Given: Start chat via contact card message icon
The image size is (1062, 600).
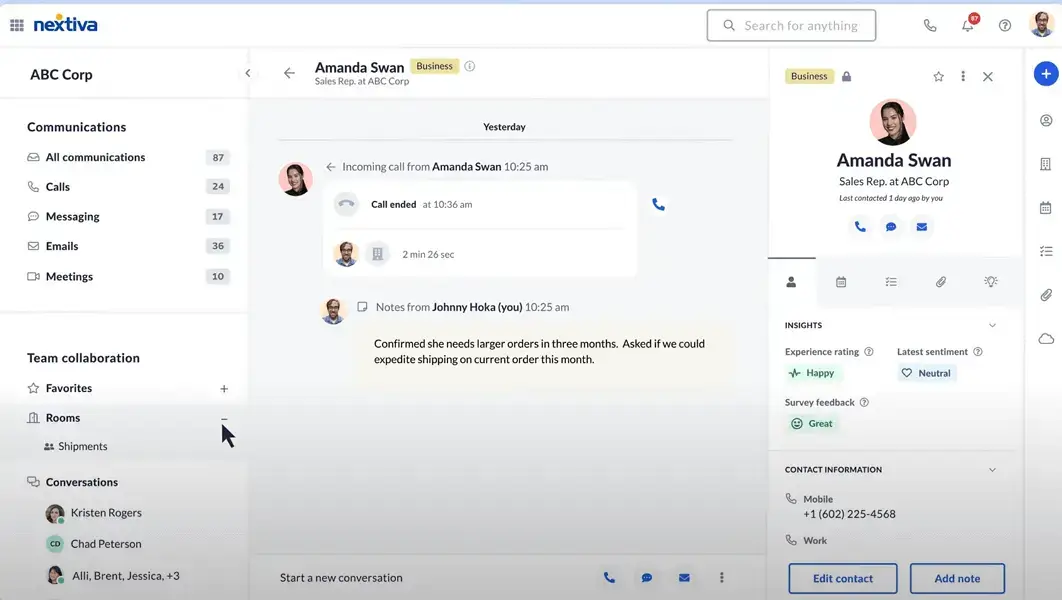Looking at the screenshot, I should (891, 227).
